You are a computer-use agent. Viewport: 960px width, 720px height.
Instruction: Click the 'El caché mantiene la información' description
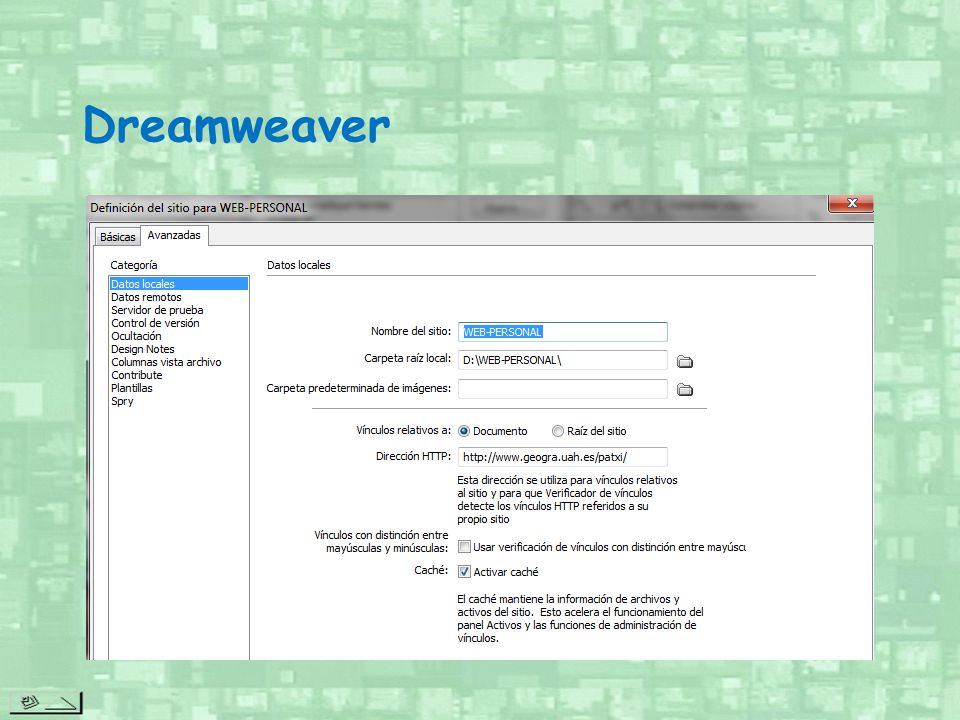point(580,618)
